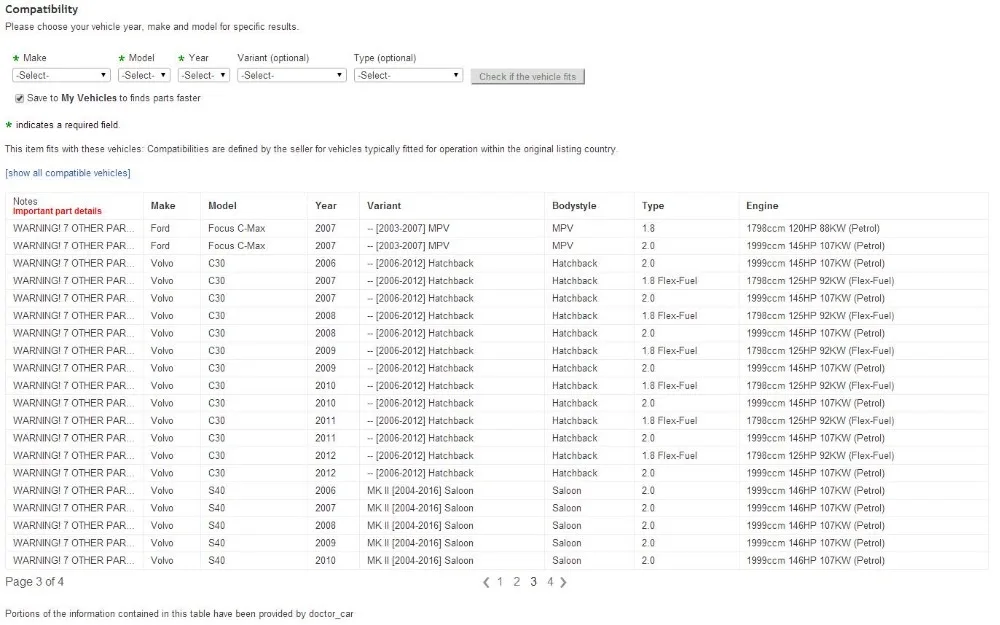
Task: Click the Variant column header
Action: (x=384, y=205)
